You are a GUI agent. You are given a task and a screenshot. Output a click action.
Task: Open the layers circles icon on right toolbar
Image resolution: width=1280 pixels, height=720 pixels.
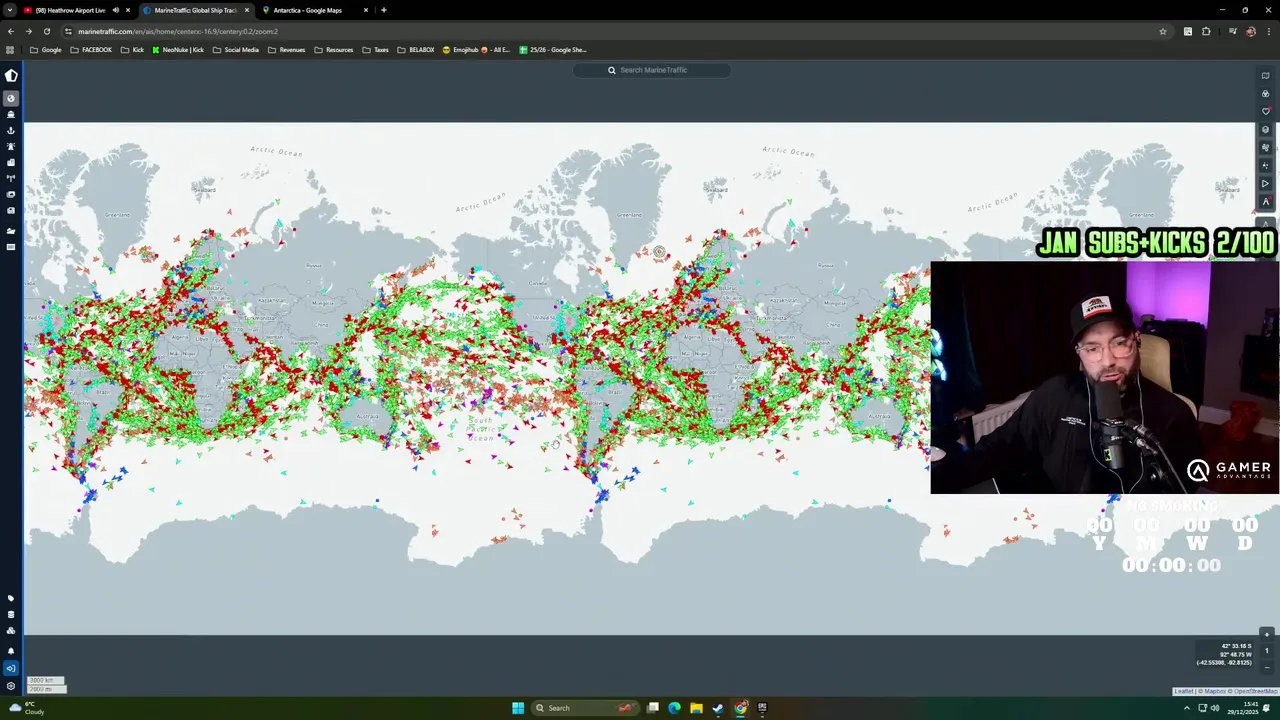1265,94
